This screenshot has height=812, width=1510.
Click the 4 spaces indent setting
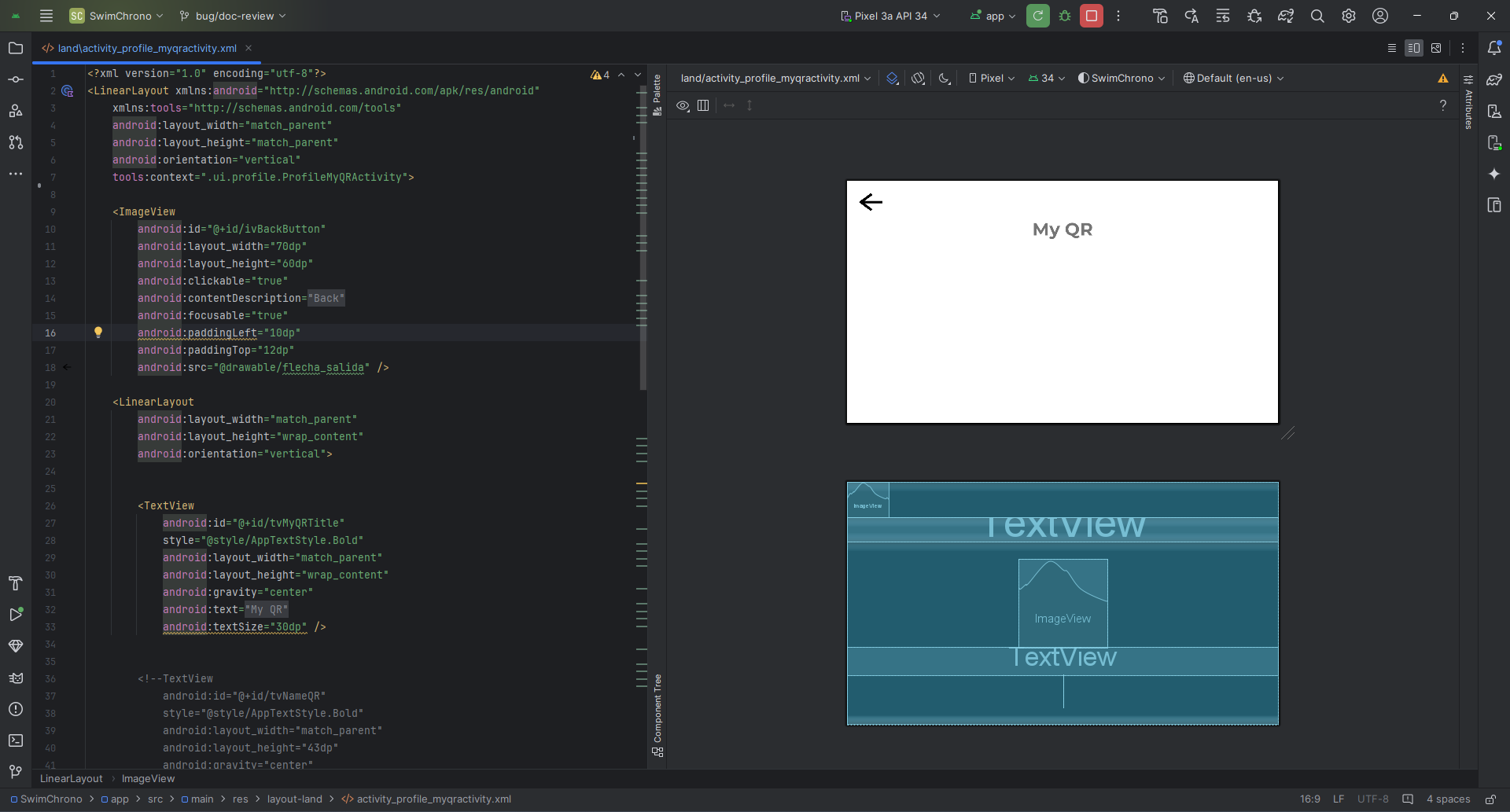(x=1448, y=799)
